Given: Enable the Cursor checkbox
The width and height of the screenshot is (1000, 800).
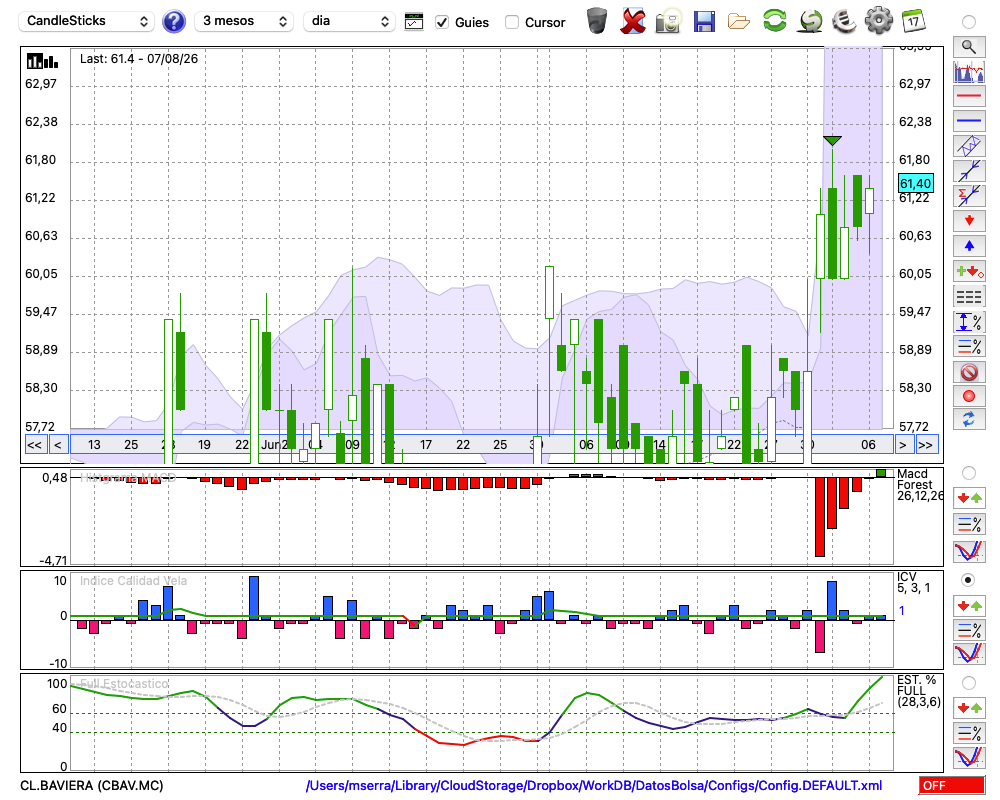Looking at the screenshot, I should (511, 22).
